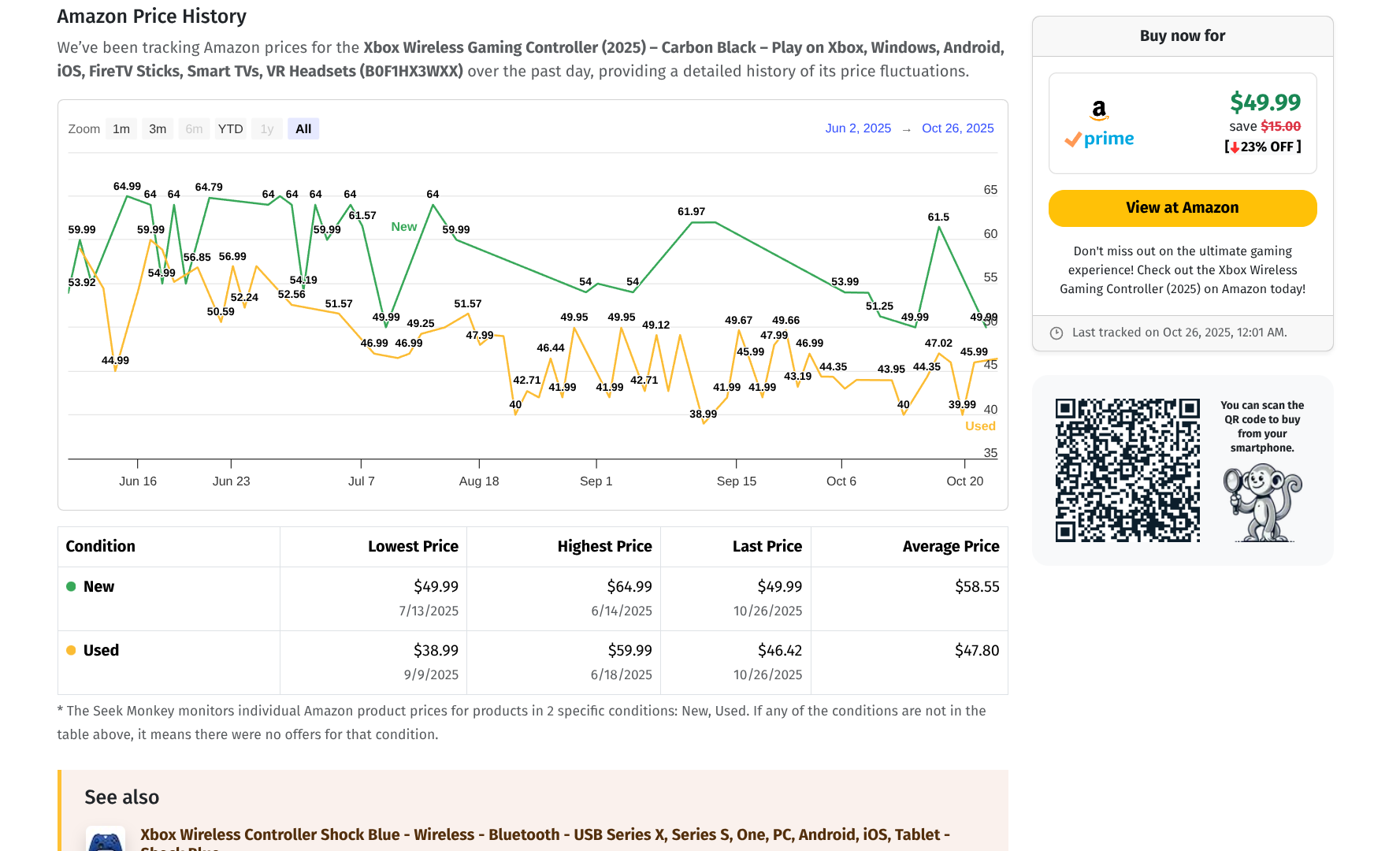Viewport: 1400px width, 851px height.
Task: Click the Buy now for header
Action: click(1182, 36)
